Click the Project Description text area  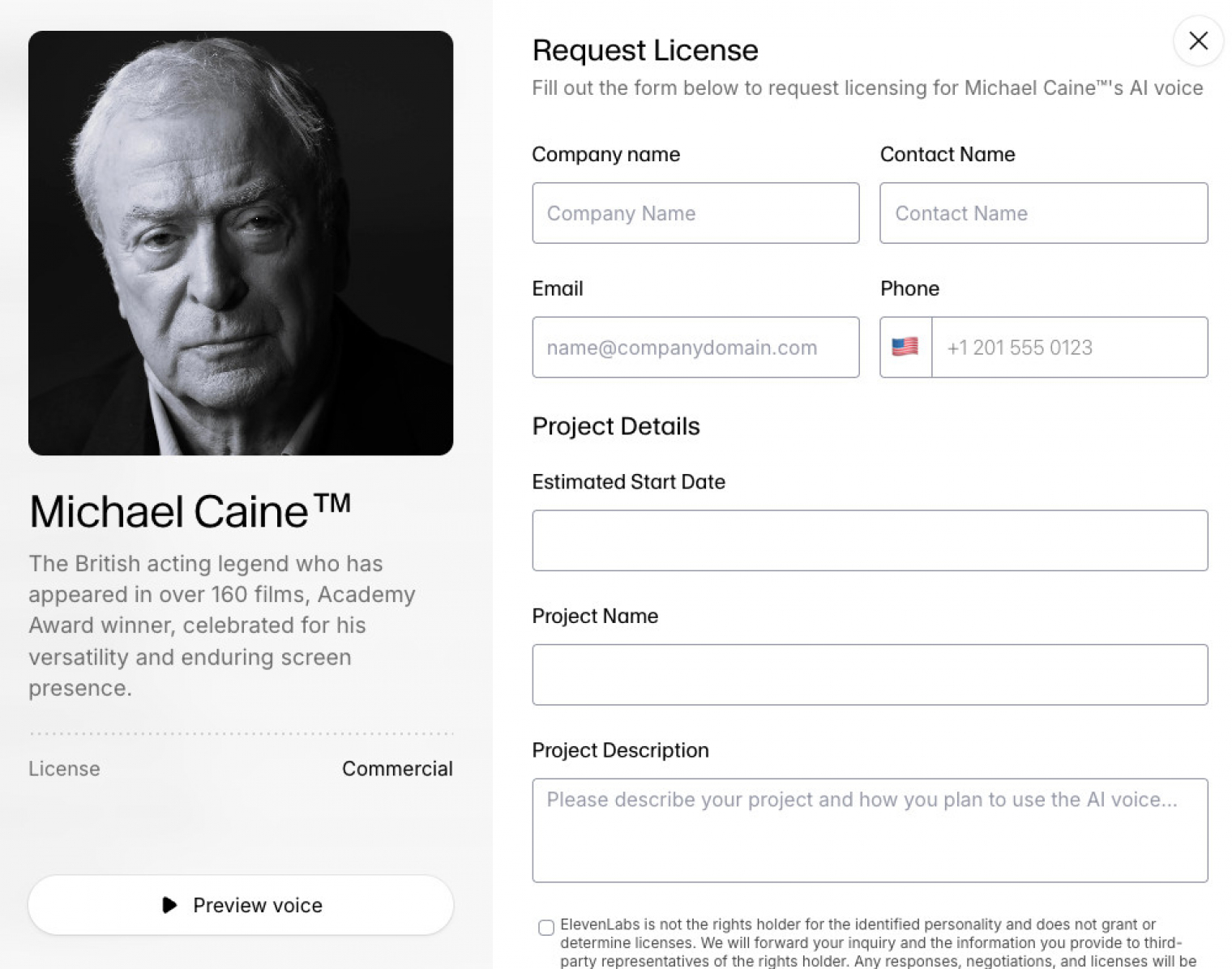[x=870, y=830]
